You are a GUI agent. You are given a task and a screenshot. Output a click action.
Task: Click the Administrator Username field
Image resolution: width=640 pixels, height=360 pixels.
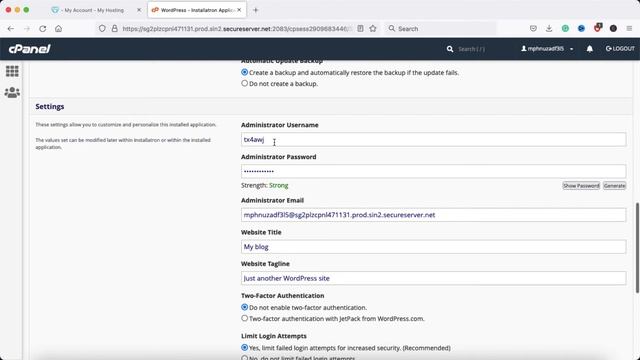point(433,139)
